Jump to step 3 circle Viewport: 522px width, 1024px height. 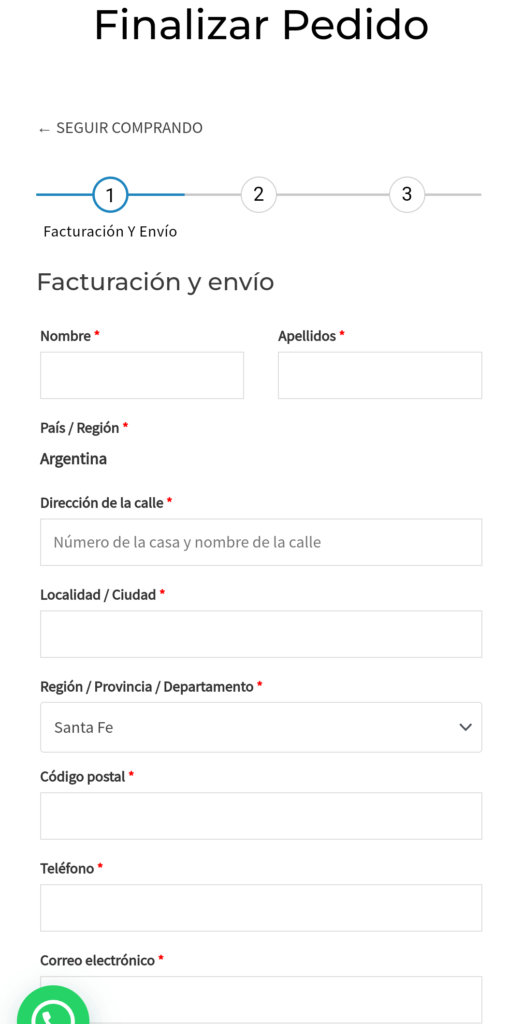tap(407, 195)
